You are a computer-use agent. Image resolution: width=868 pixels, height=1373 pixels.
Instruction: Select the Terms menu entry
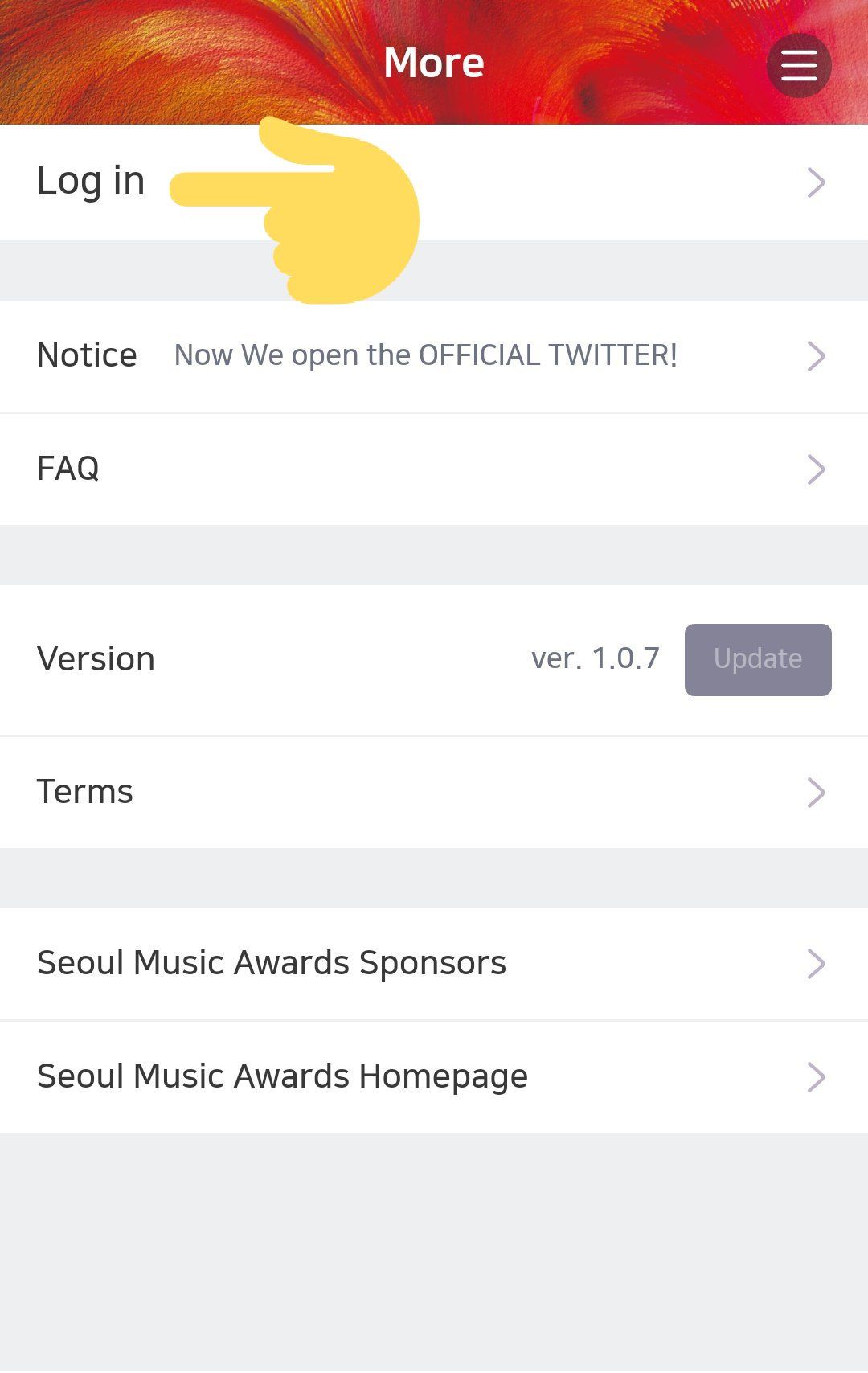pyautogui.click(x=85, y=792)
